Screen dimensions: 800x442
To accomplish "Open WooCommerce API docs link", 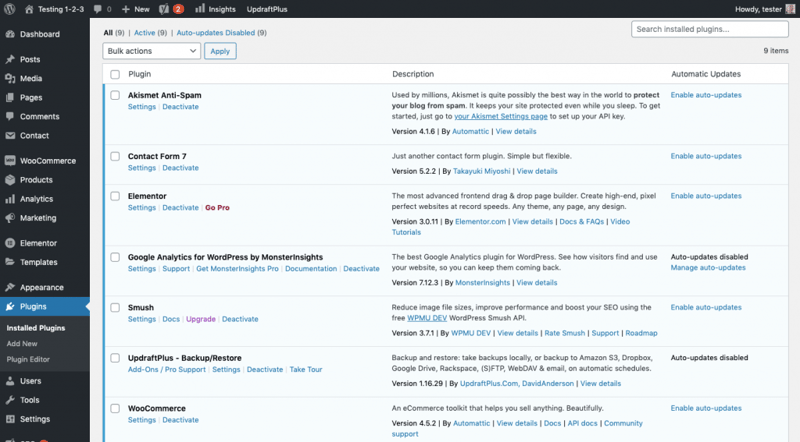I will [x=582, y=423].
